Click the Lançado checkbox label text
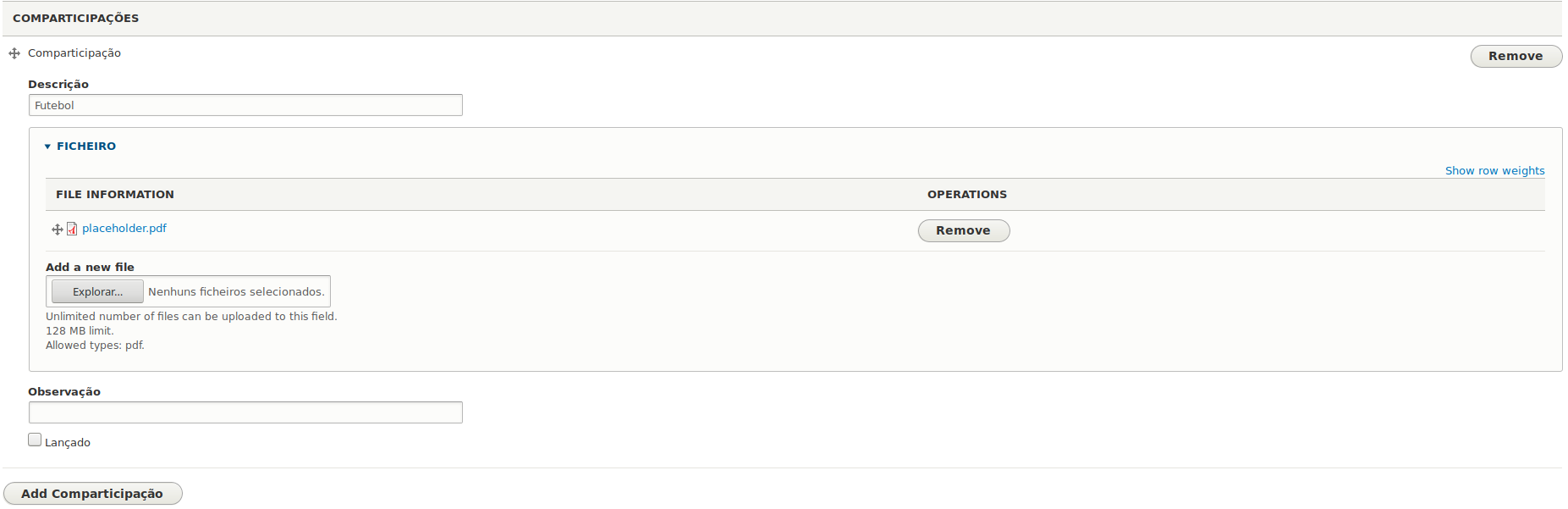The image size is (1568, 509). coord(68,443)
